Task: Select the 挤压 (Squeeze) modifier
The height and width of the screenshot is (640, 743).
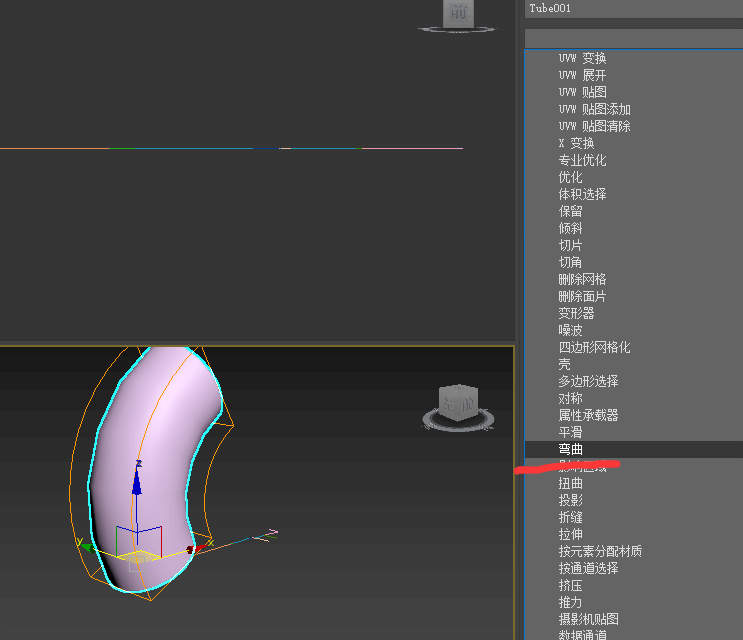Action: tap(571, 585)
